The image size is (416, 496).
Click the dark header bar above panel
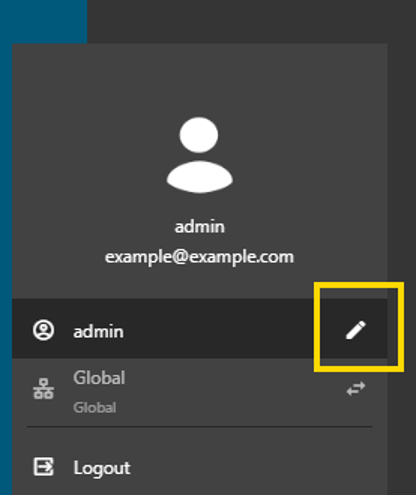pos(252,22)
